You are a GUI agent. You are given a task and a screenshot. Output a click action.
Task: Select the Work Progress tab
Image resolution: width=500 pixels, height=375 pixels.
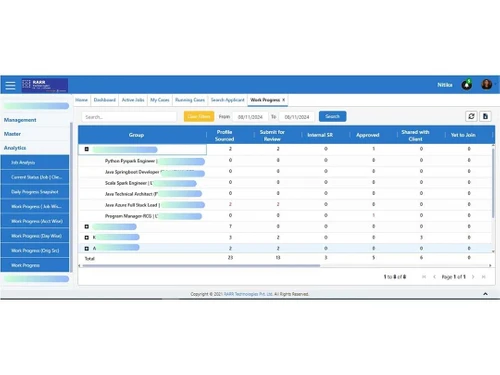click(x=265, y=100)
